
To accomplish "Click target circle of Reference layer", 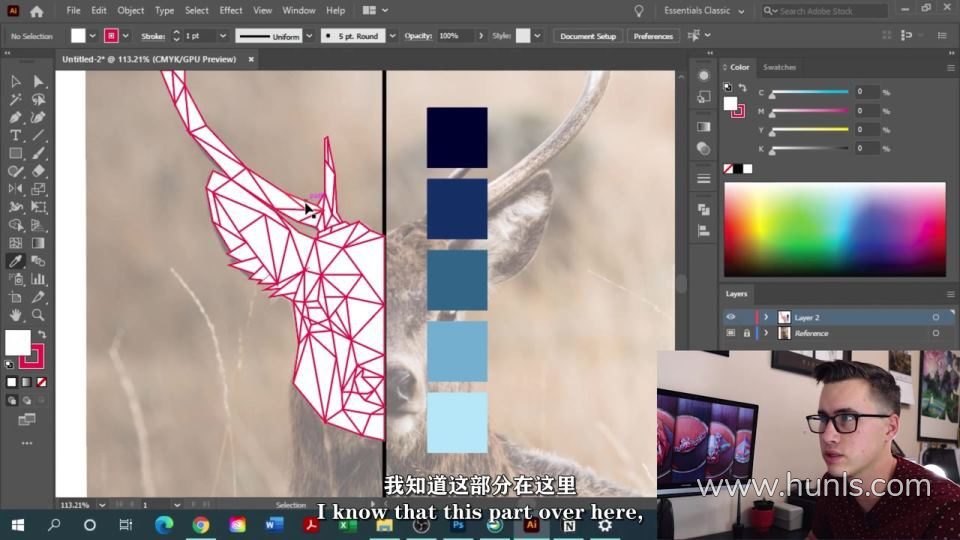I will (936, 333).
